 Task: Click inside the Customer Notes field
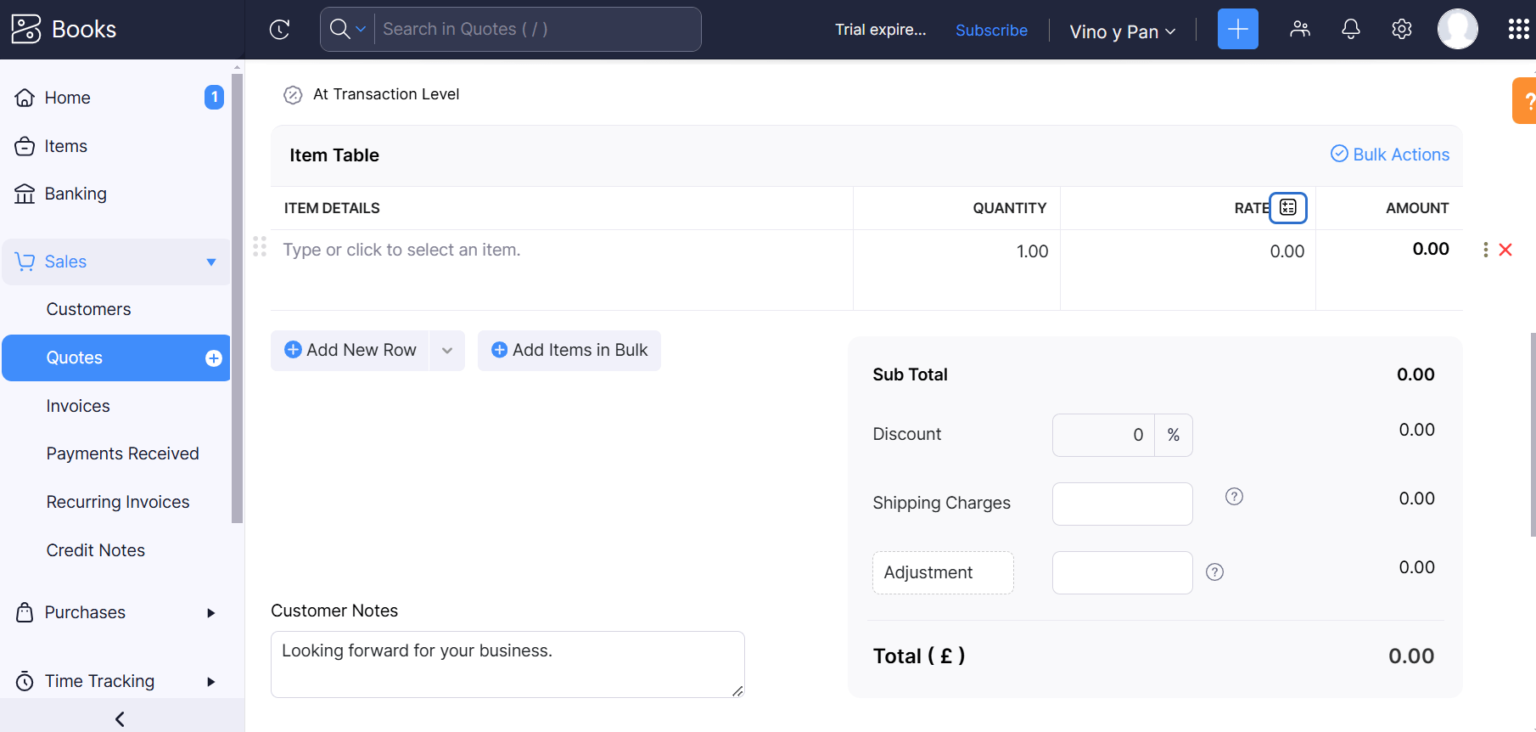click(507, 663)
